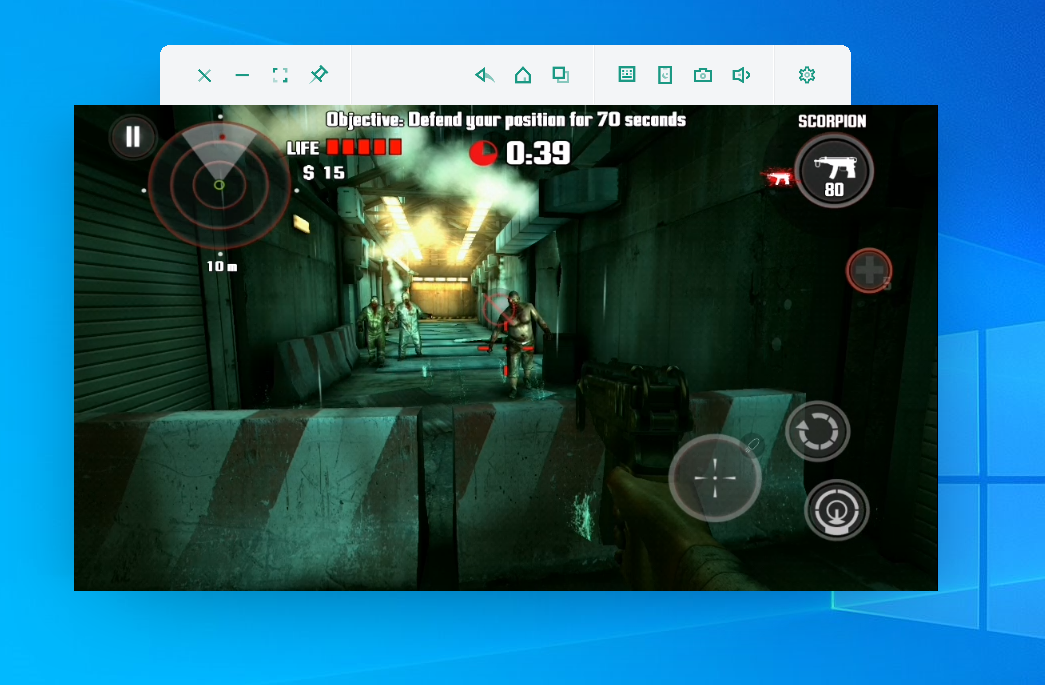This screenshot has width=1045, height=685.
Task: Tap the crosshair fire button
Action: [x=715, y=477]
